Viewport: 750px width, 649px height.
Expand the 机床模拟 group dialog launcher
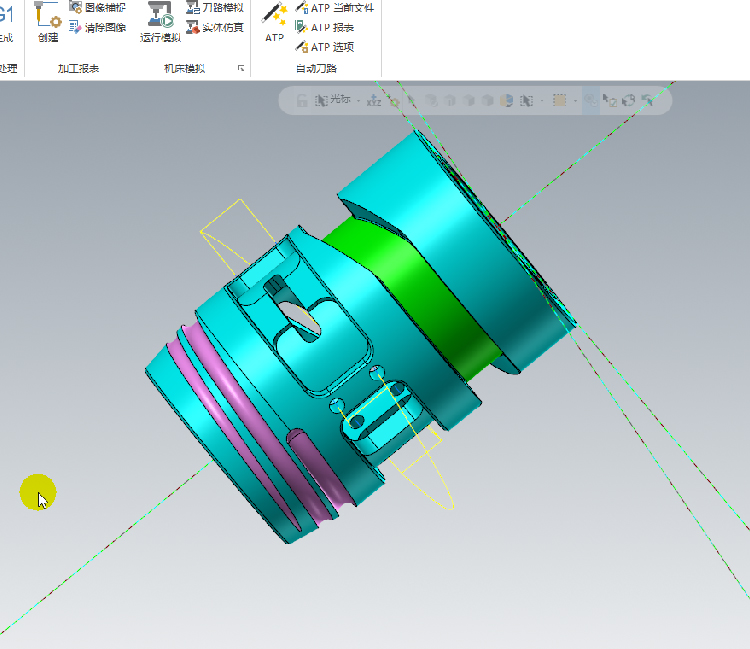click(x=241, y=68)
